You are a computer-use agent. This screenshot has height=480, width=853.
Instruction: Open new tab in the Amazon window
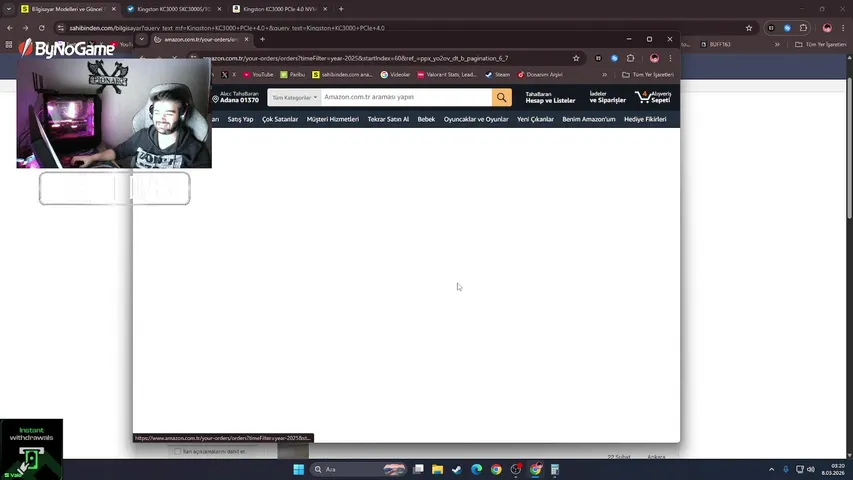click(262, 39)
